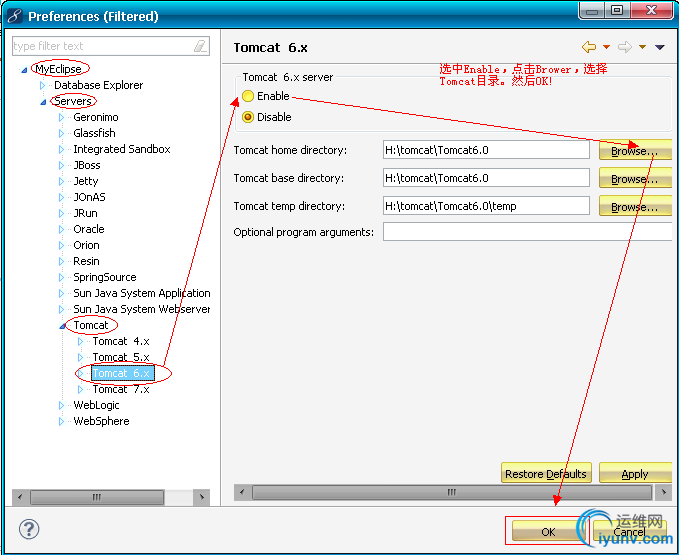Select Servers in the tree

(73, 101)
